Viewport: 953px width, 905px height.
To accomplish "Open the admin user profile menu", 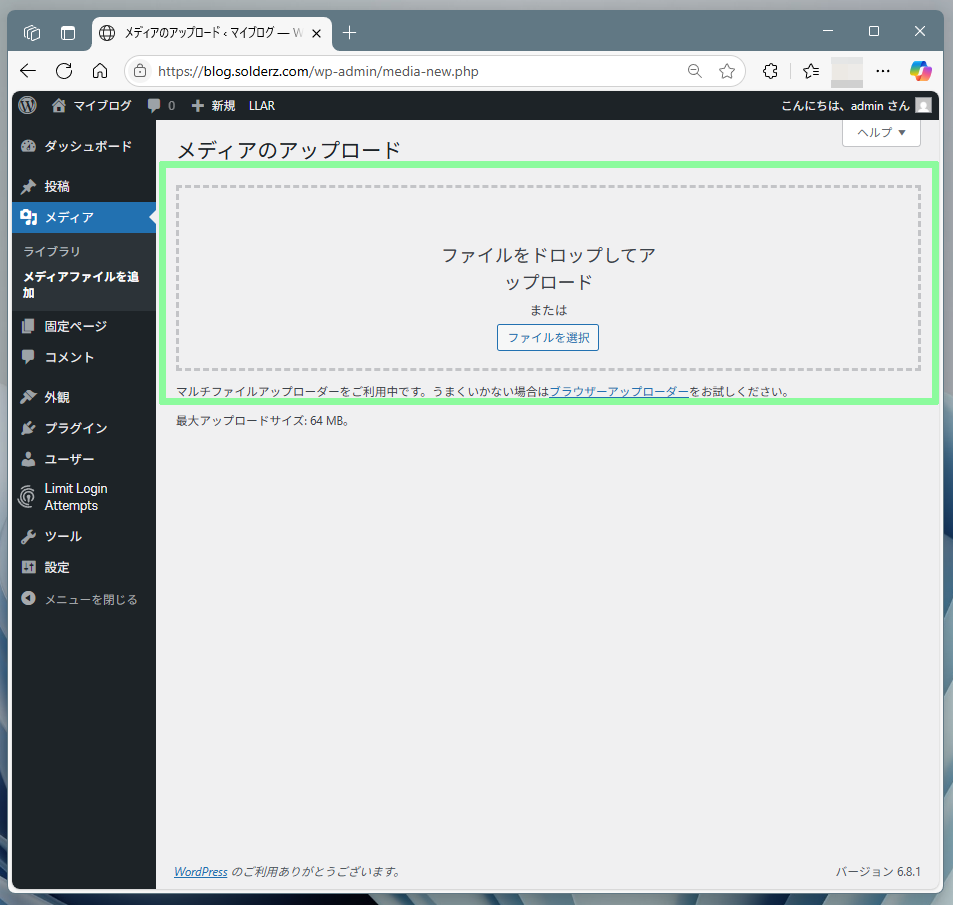I will (x=856, y=105).
